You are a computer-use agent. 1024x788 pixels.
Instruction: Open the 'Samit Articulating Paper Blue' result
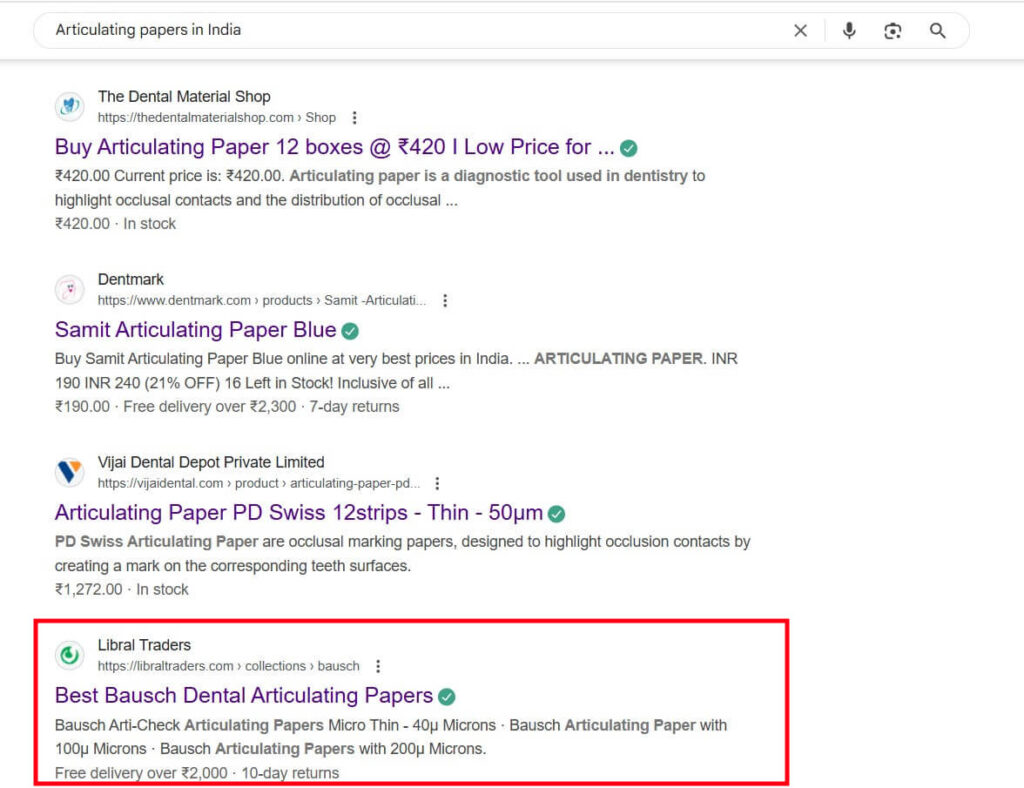click(x=195, y=330)
